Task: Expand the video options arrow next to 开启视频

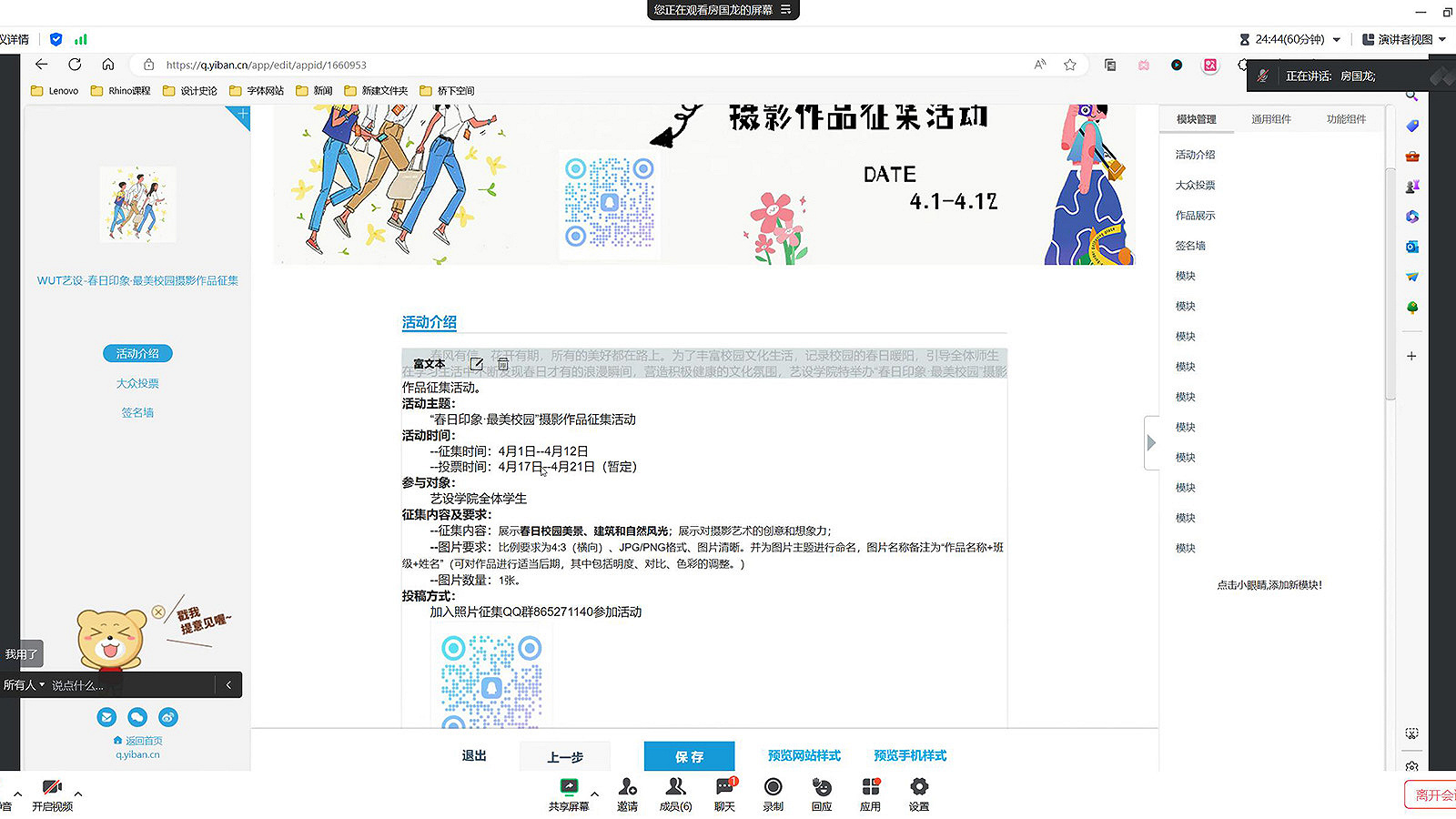Action: pos(78,794)
